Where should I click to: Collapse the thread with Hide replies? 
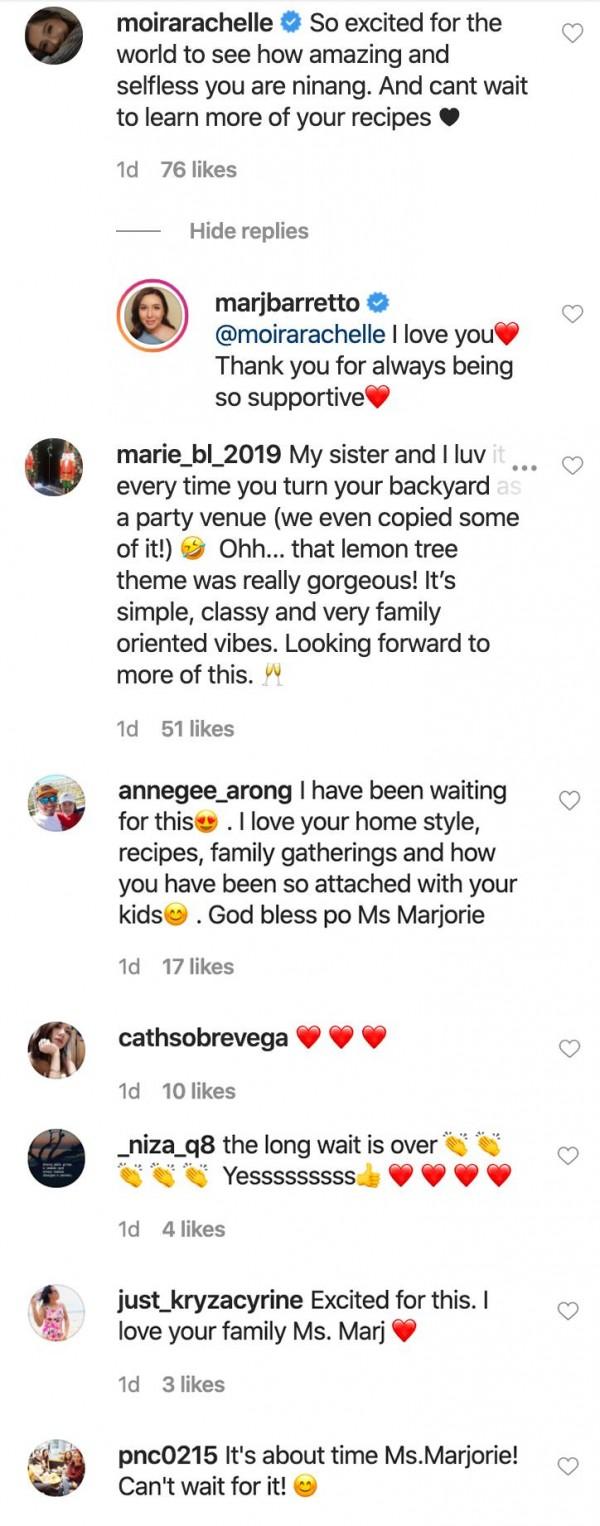point(249,231)
